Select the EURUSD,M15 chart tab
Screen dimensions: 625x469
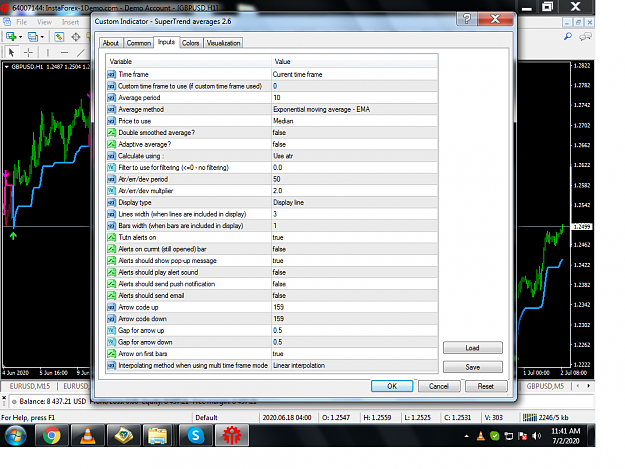(30, 386)
